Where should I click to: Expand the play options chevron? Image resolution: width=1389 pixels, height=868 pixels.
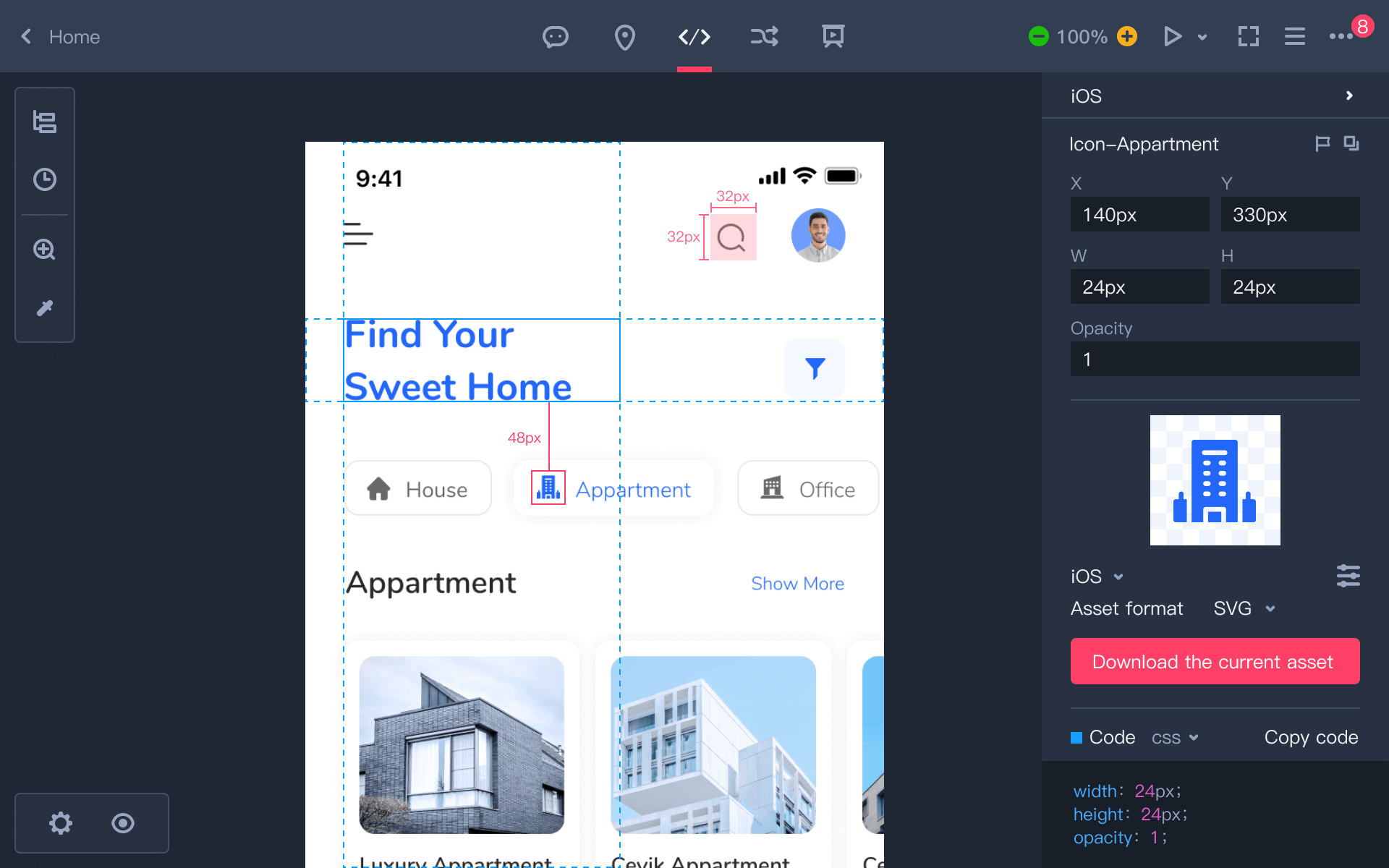(1202, 37)
